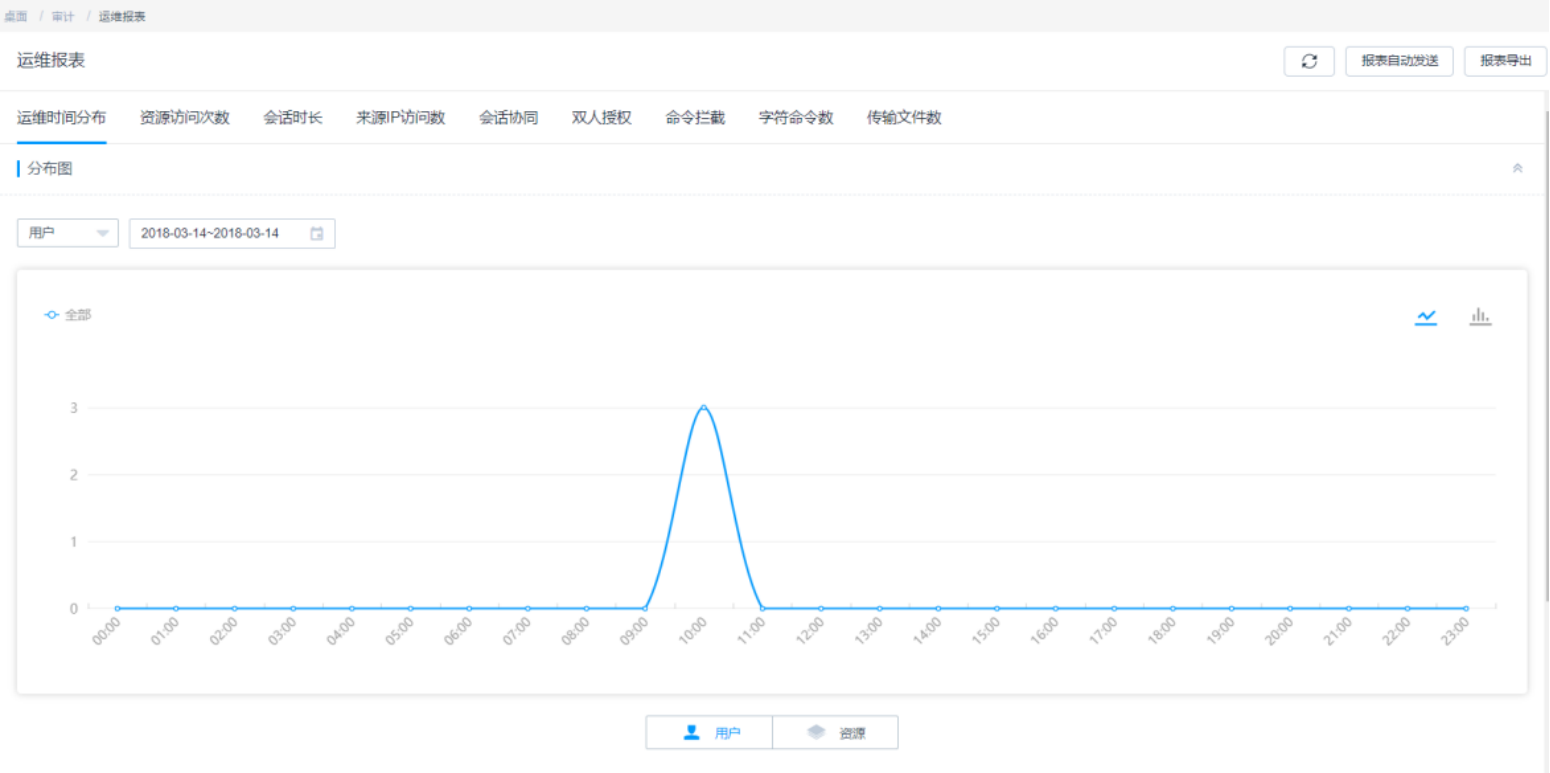
Task: Switch to 传输文件数 tab
Action: (904, 117)
